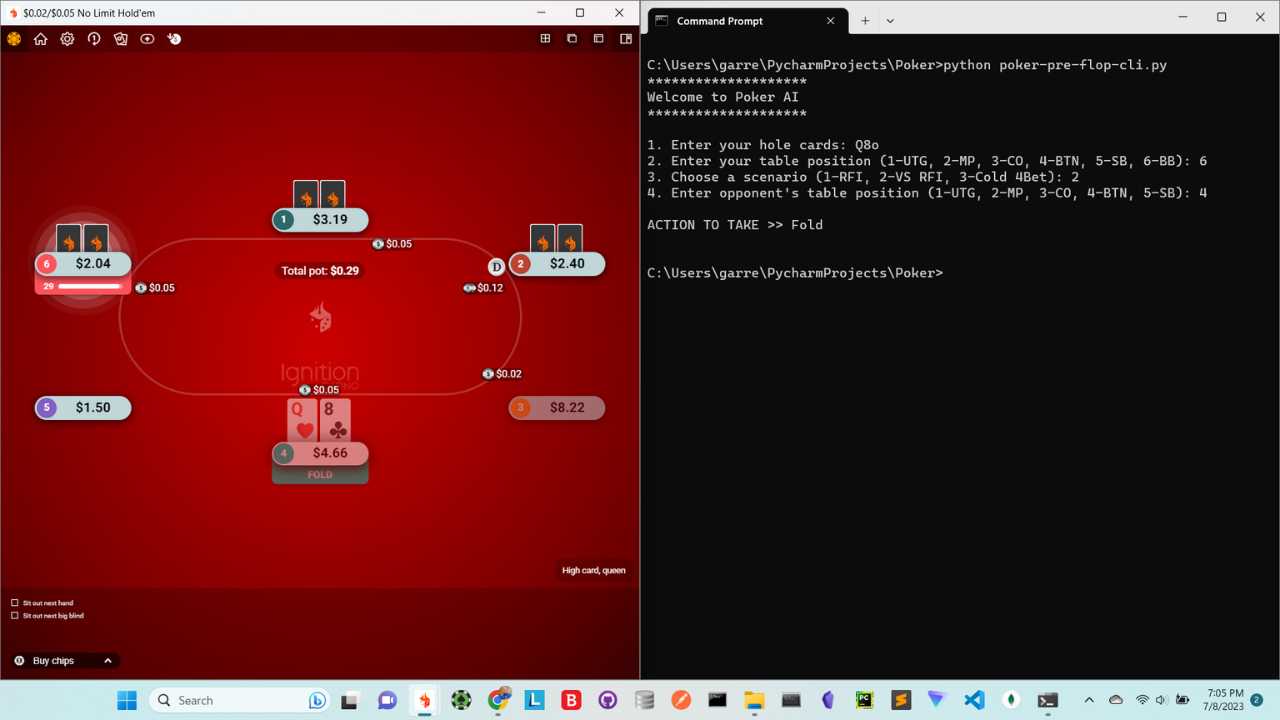Click the side panel layout icon
Image resolution: width=1280 pixels, height=720 pixels.
tap(626, 39)
